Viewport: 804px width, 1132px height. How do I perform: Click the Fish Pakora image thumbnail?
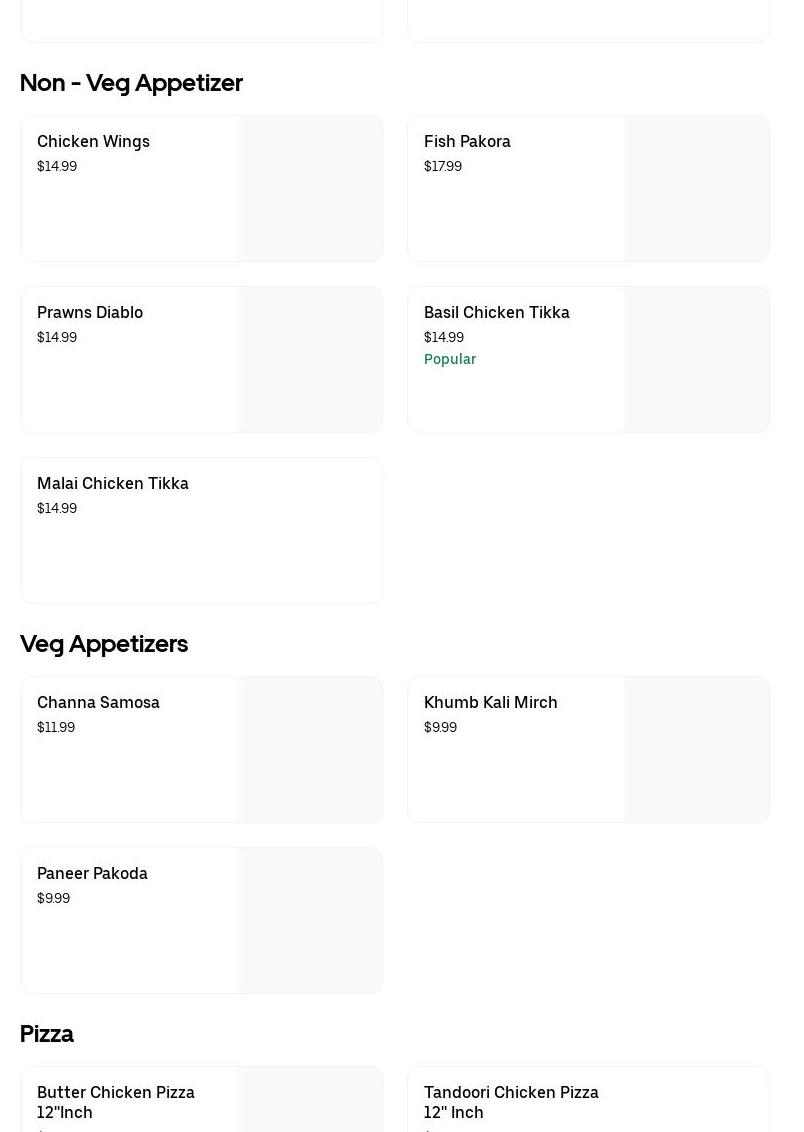coord(697,189)
